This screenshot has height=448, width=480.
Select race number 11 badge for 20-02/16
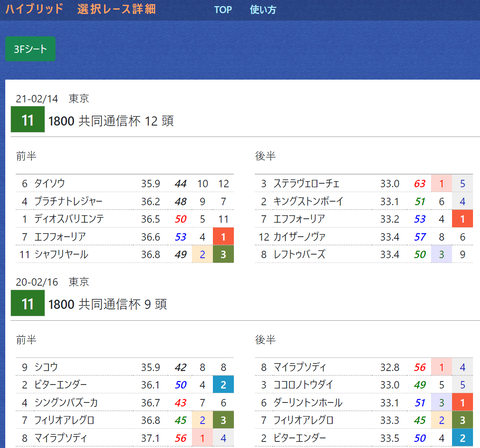pyautogui.click(x=28, y=303)
